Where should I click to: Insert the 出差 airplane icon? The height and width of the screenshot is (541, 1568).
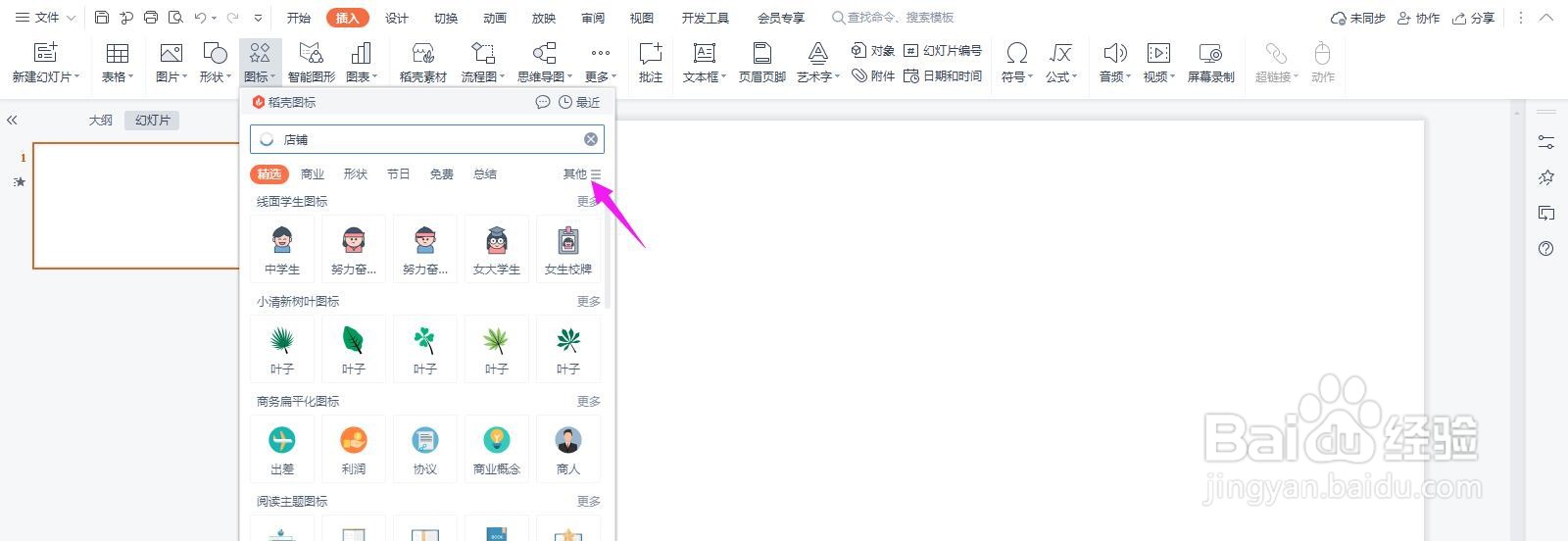tap(282, 449)
